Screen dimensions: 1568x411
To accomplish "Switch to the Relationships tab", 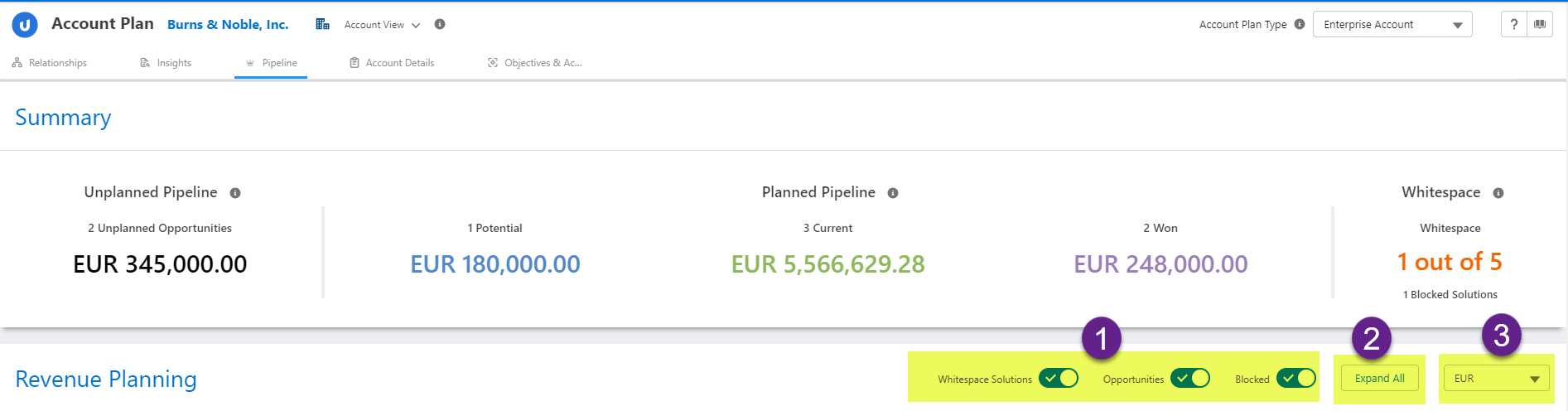I will tap(50, 63).
